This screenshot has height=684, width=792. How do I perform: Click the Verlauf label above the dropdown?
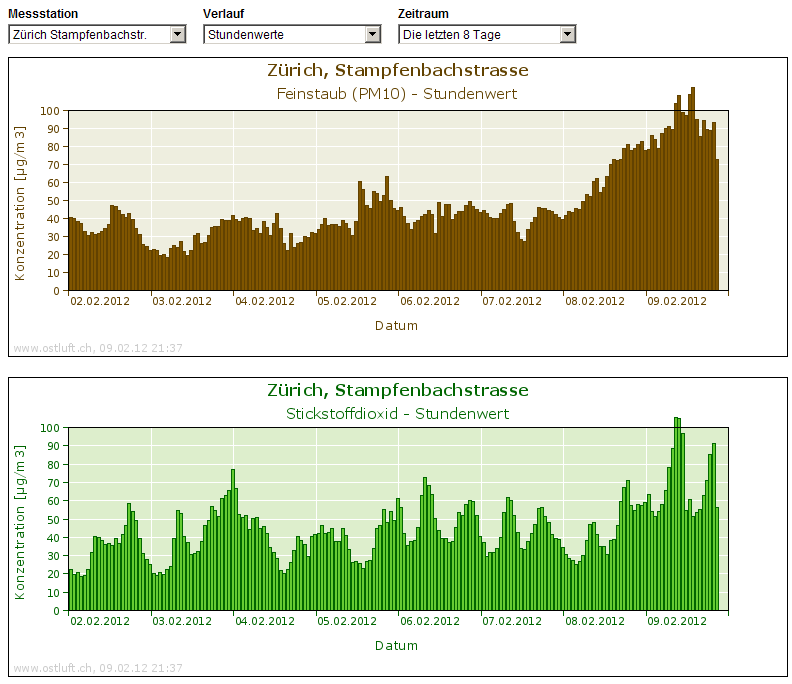[224, 14]
